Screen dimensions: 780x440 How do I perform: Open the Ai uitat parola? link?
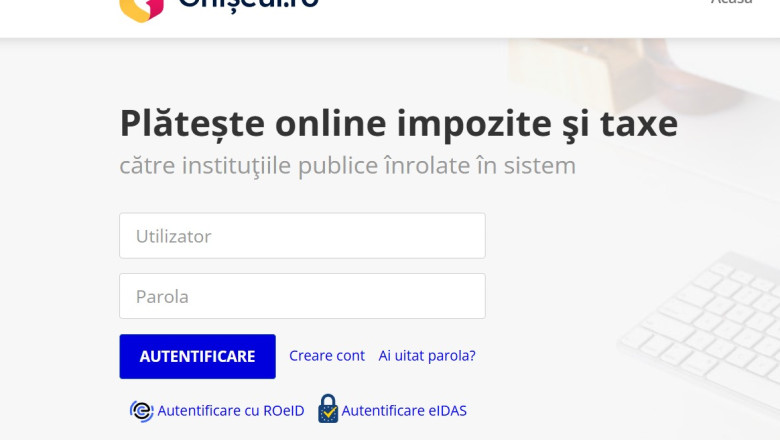[427, 355]
